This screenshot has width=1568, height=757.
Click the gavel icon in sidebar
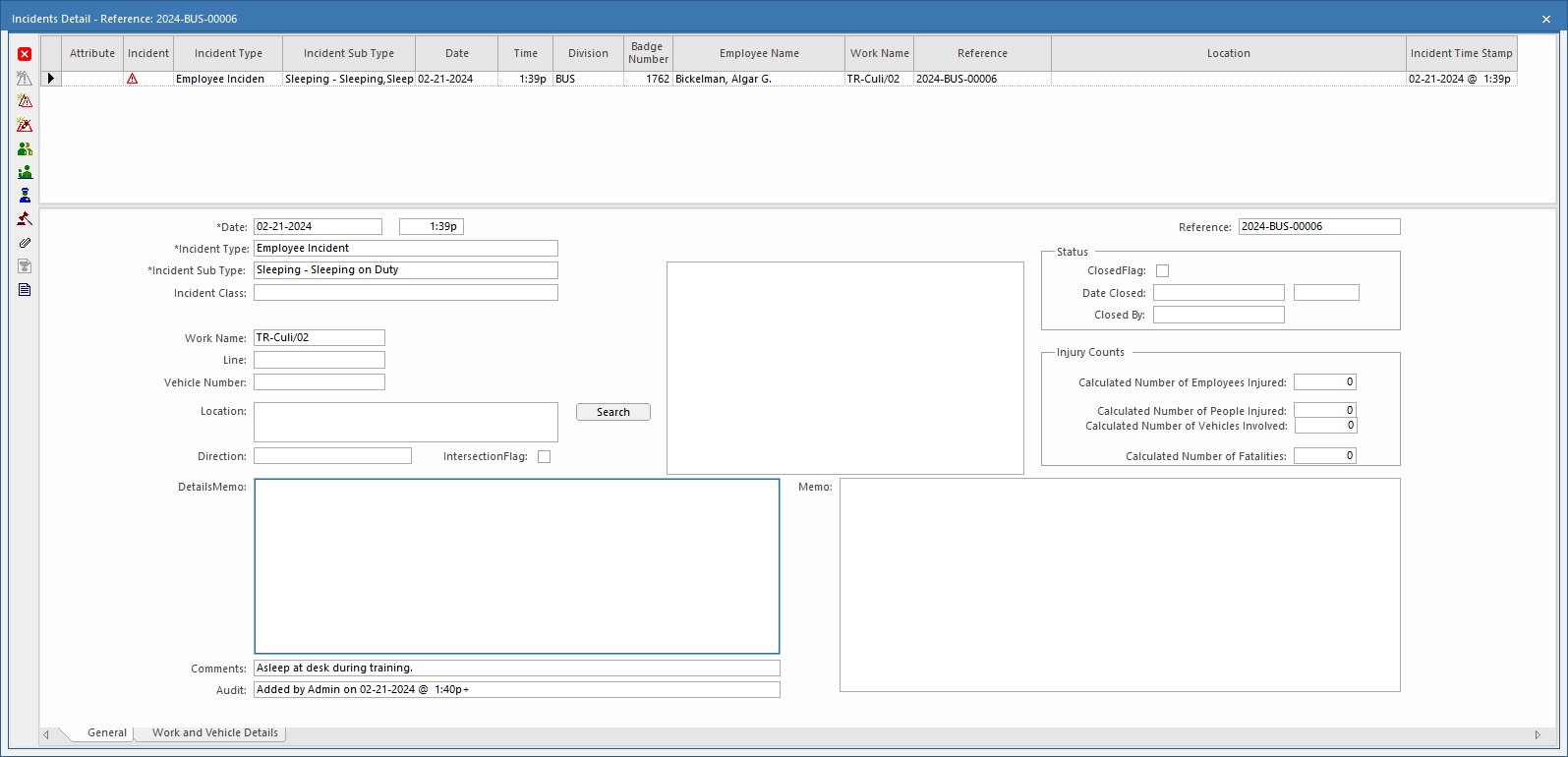(x=25, y=219)
